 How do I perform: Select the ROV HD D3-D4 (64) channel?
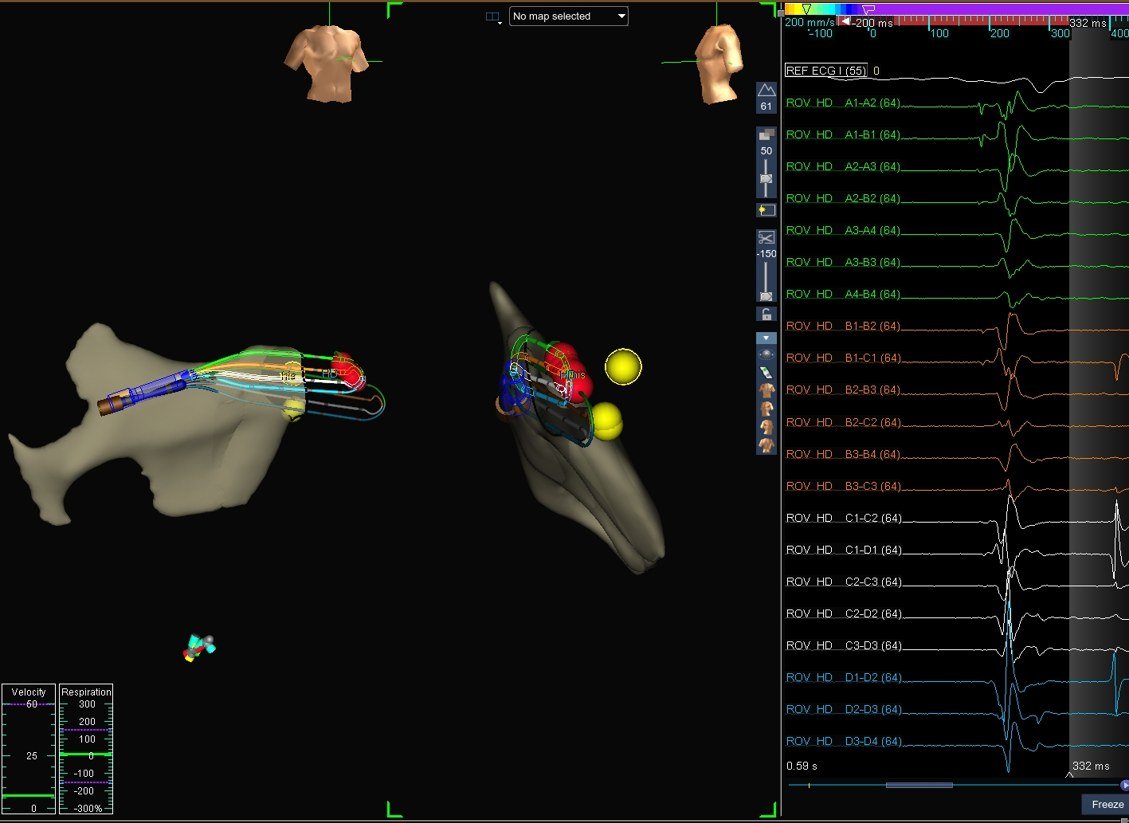point(843,741)
